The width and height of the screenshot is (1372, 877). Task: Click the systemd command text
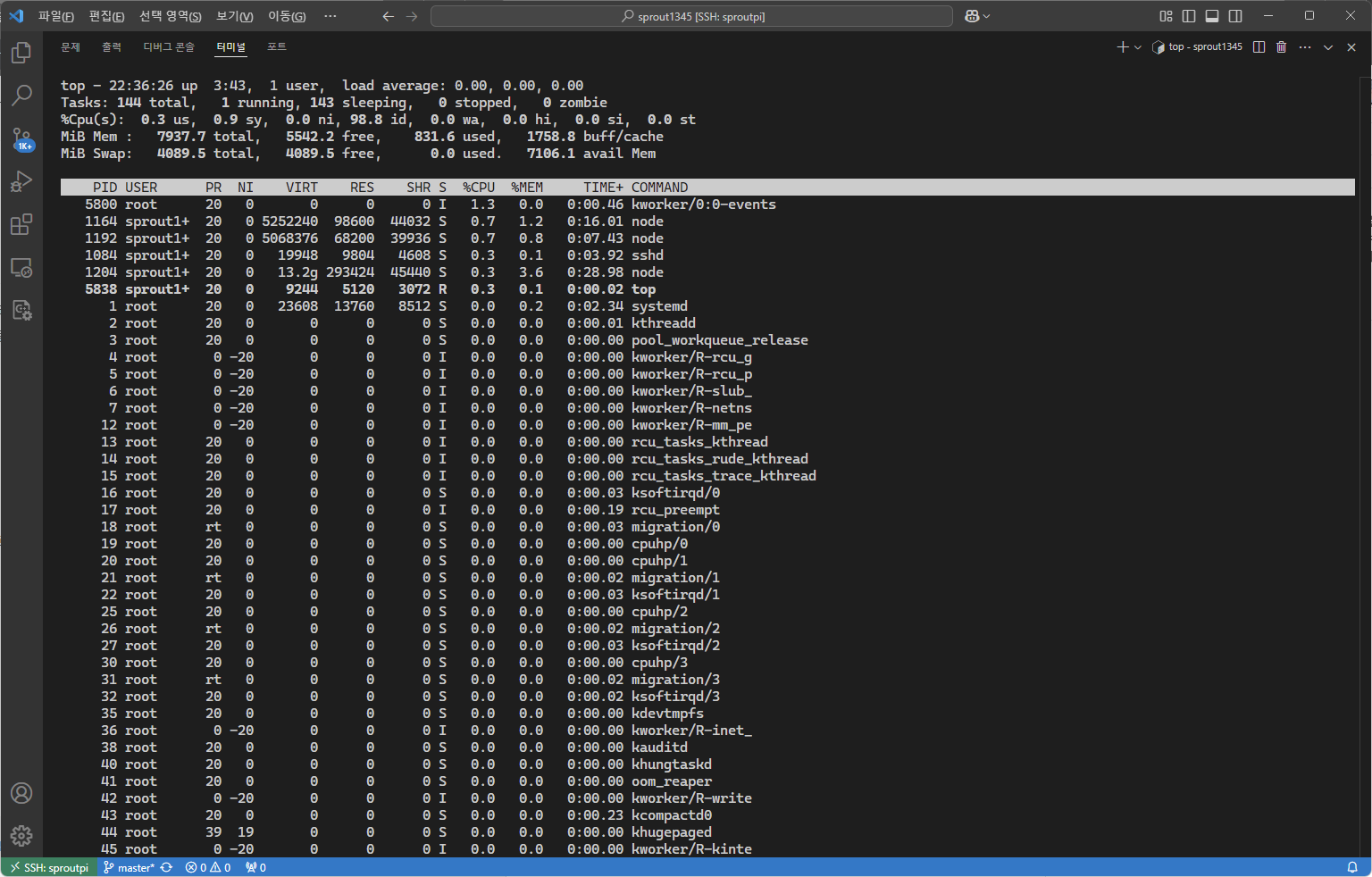pyautogui.click(x=659, y=306)
